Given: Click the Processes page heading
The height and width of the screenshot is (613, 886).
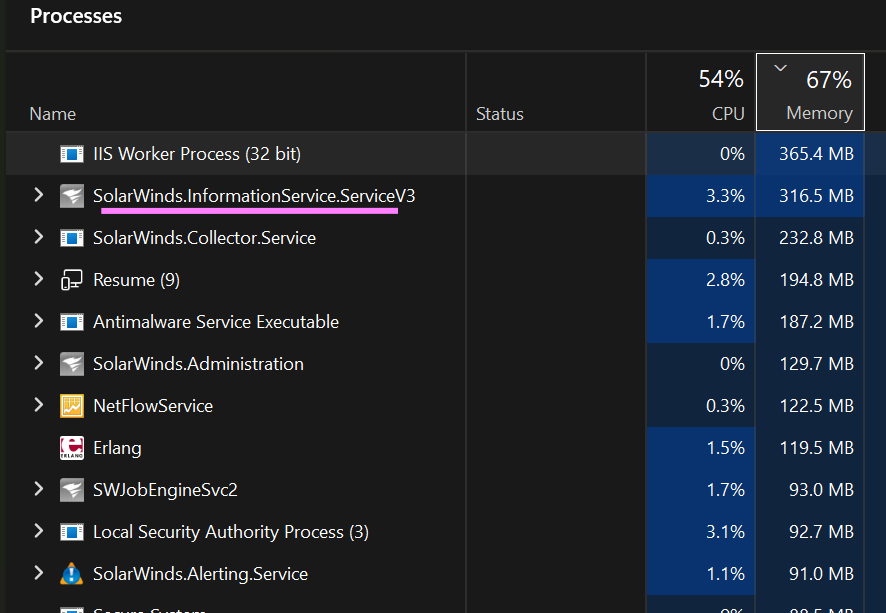Looking at the screenshot, I should pyautogui.click(x=76, y=16).
